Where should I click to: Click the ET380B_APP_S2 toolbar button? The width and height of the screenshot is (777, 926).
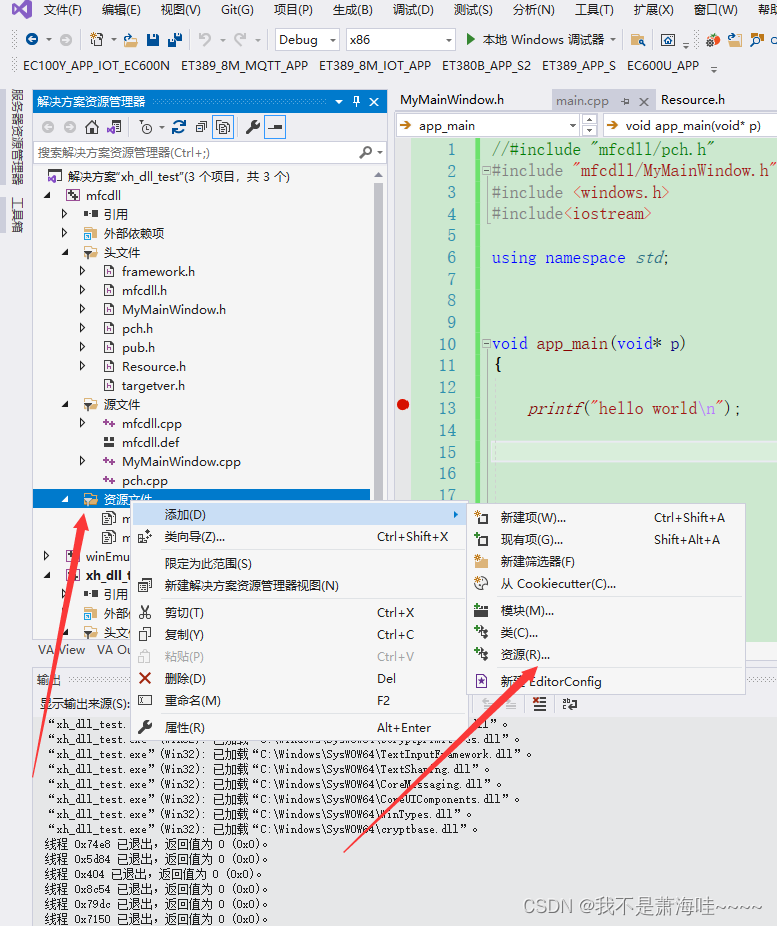point(487,66)
